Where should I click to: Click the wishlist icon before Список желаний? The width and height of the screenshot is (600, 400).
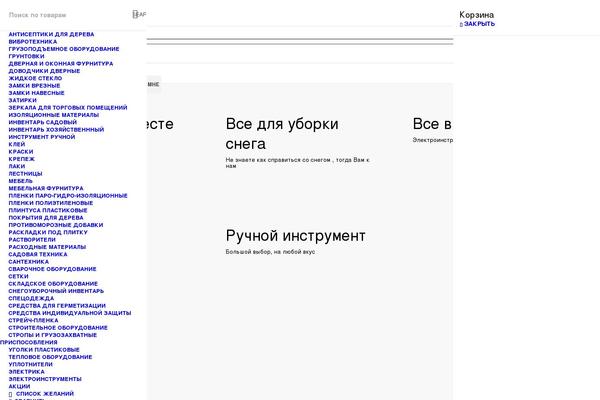pyautogui.click(x=10, y=394)
